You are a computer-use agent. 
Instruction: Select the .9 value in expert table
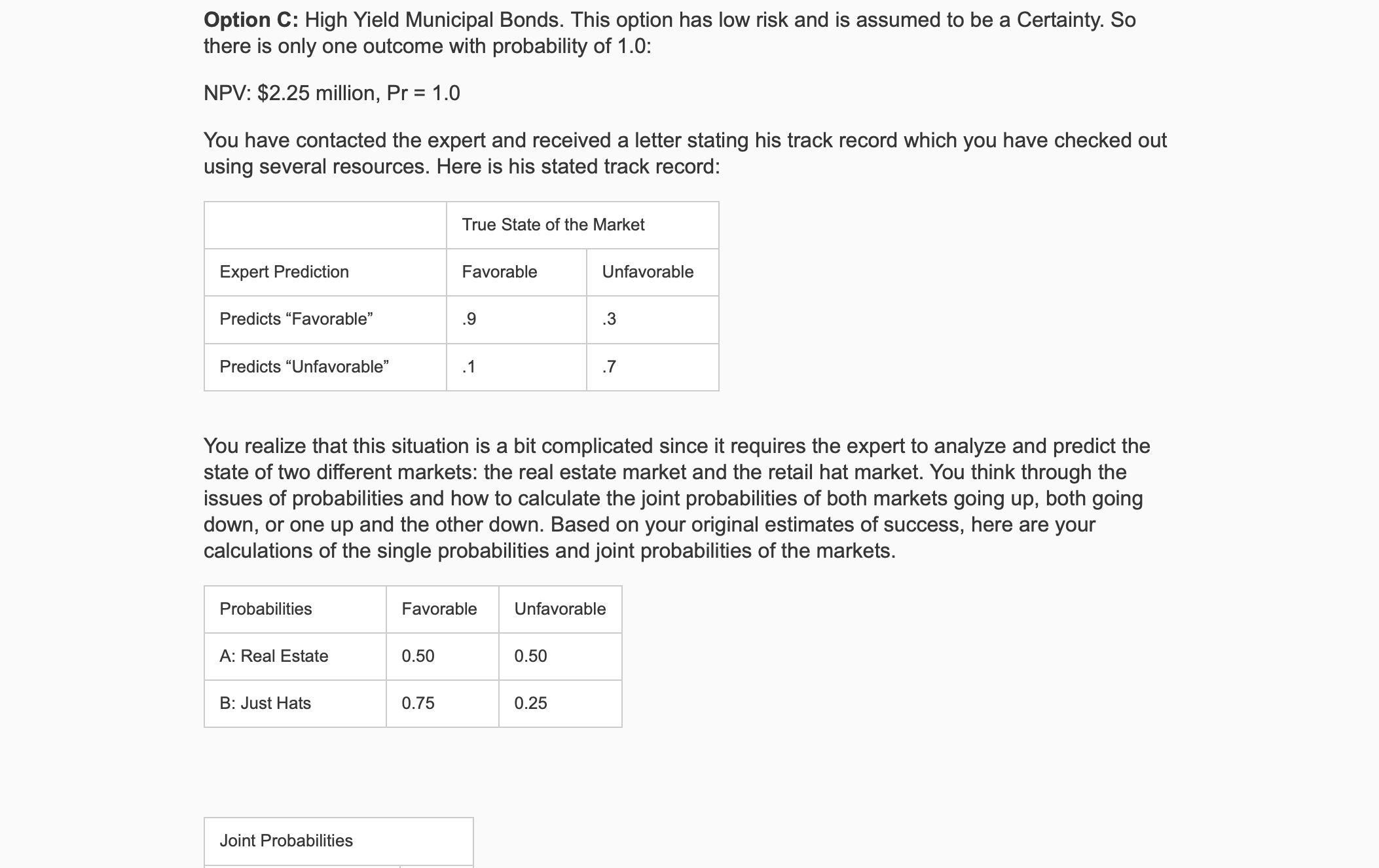click(x=516, y=319)
